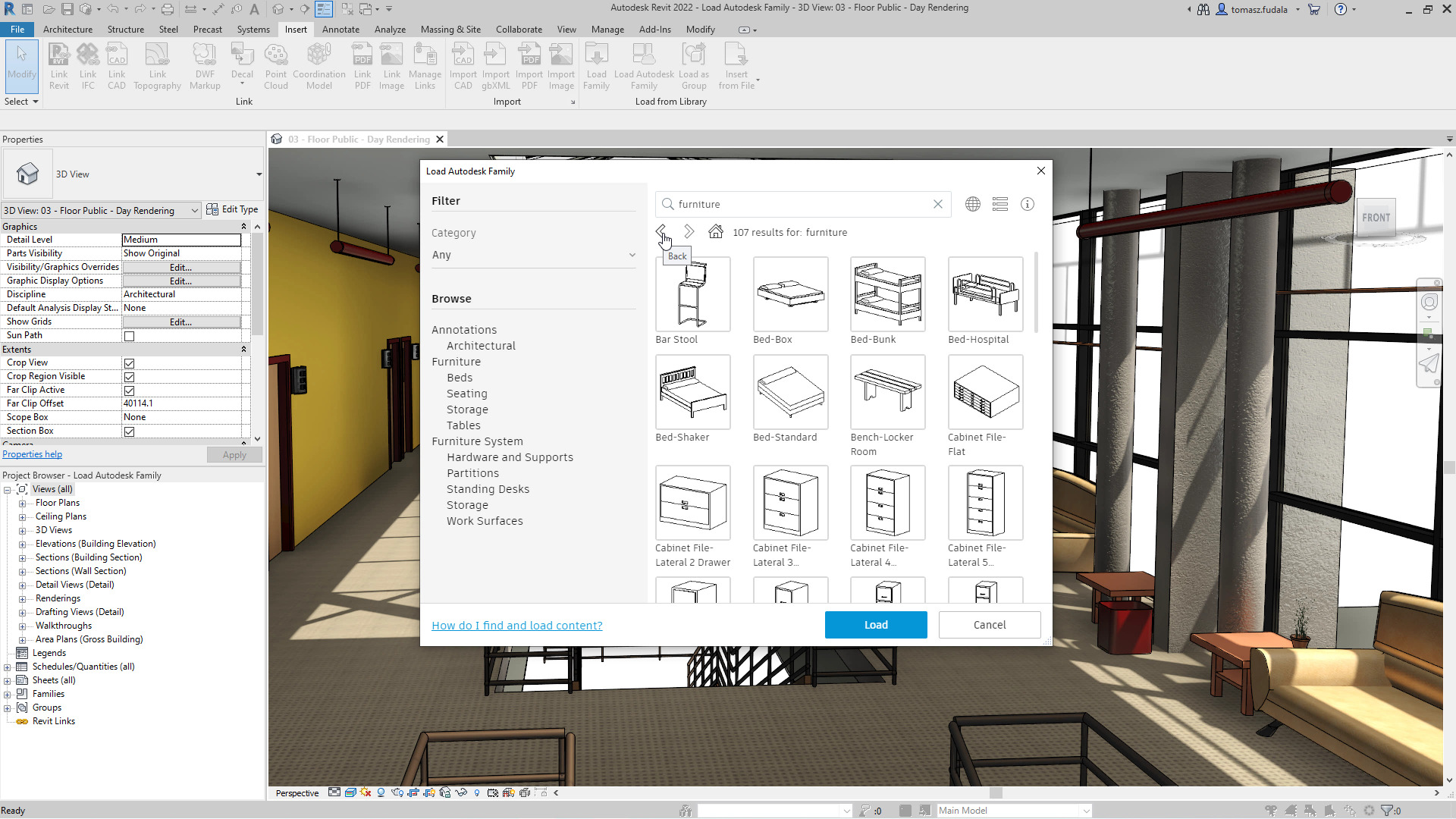The width and height of the screenshot is (1456, 819).
Task: Click the Link Revit ribbon icon
Action: 59,66
